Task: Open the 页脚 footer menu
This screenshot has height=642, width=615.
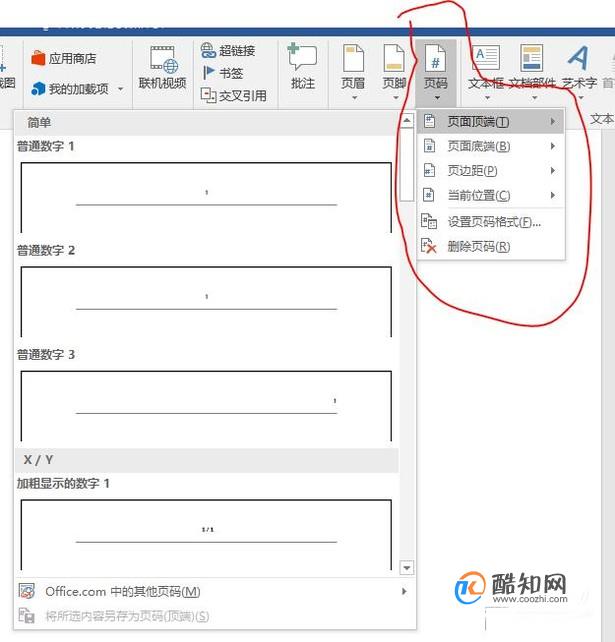Action: [x=394, y=72]
